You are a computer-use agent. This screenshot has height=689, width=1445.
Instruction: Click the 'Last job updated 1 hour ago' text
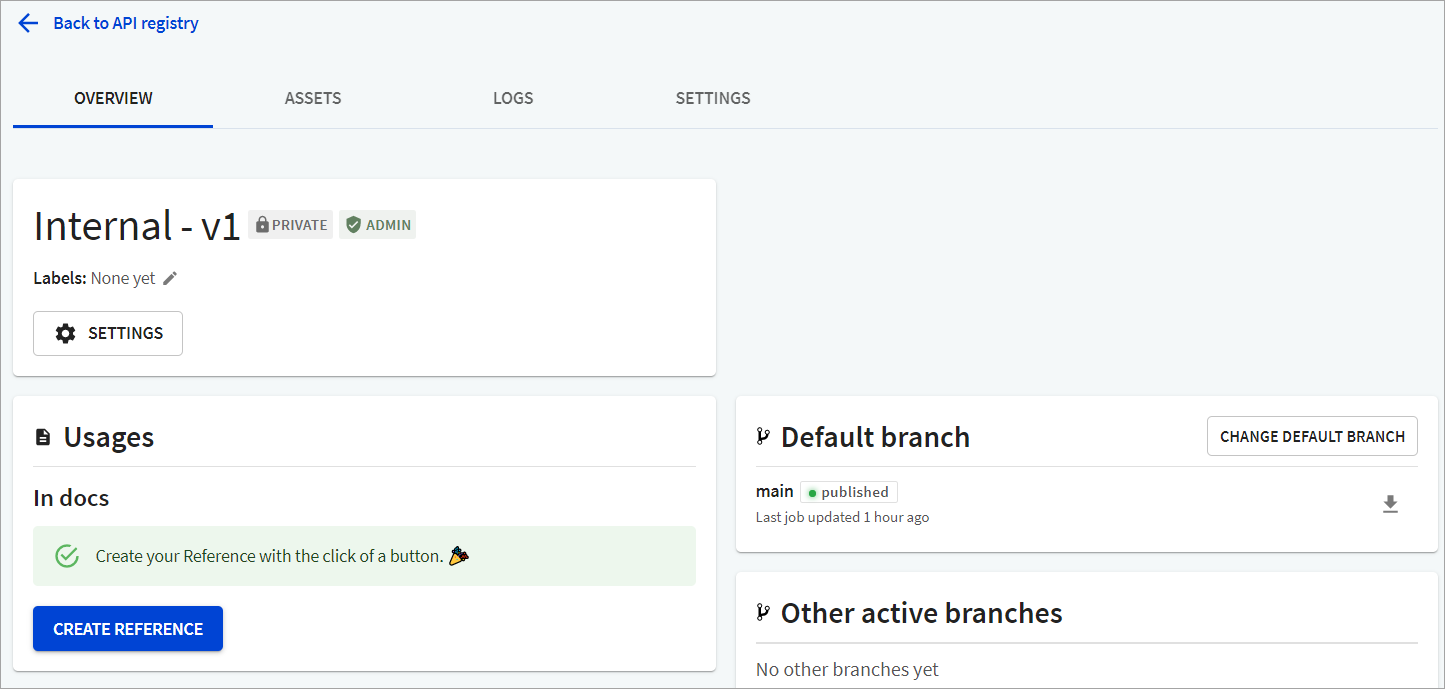coord(843,517)
